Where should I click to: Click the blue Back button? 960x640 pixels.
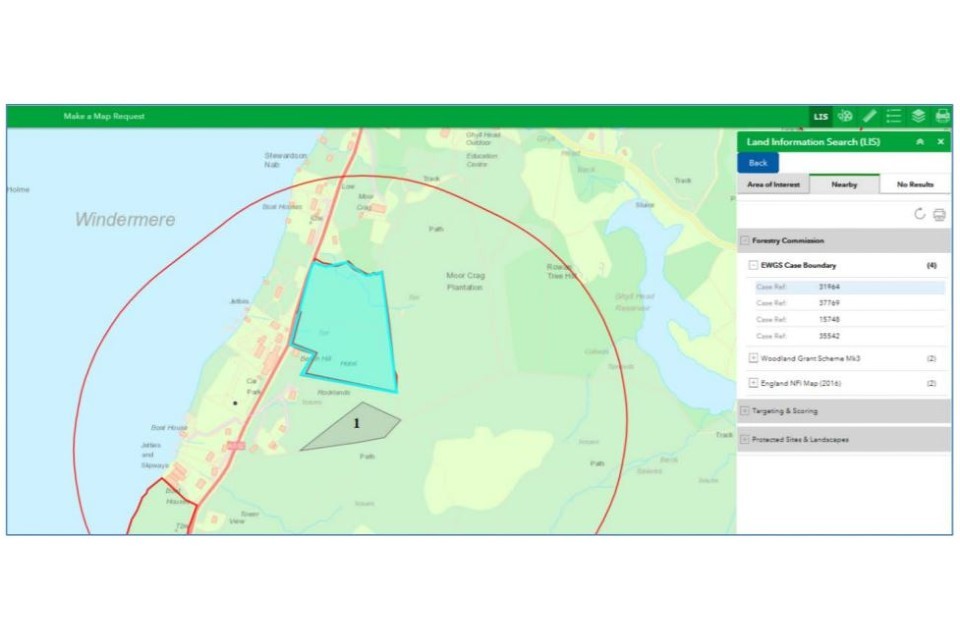coord(758,163)
